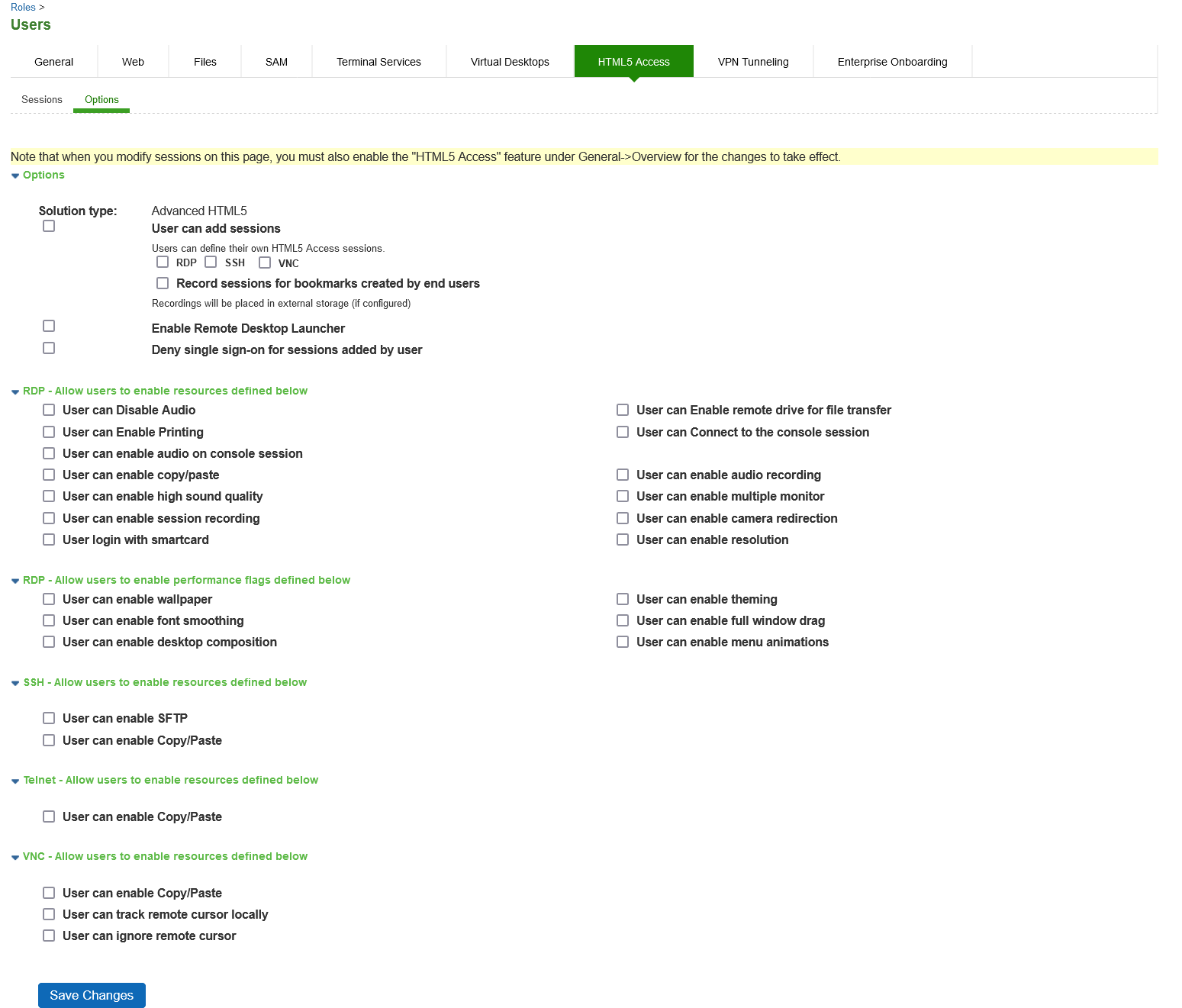
Task: Open the Roles breadcrumb link
Action: (x=22, y=7)
